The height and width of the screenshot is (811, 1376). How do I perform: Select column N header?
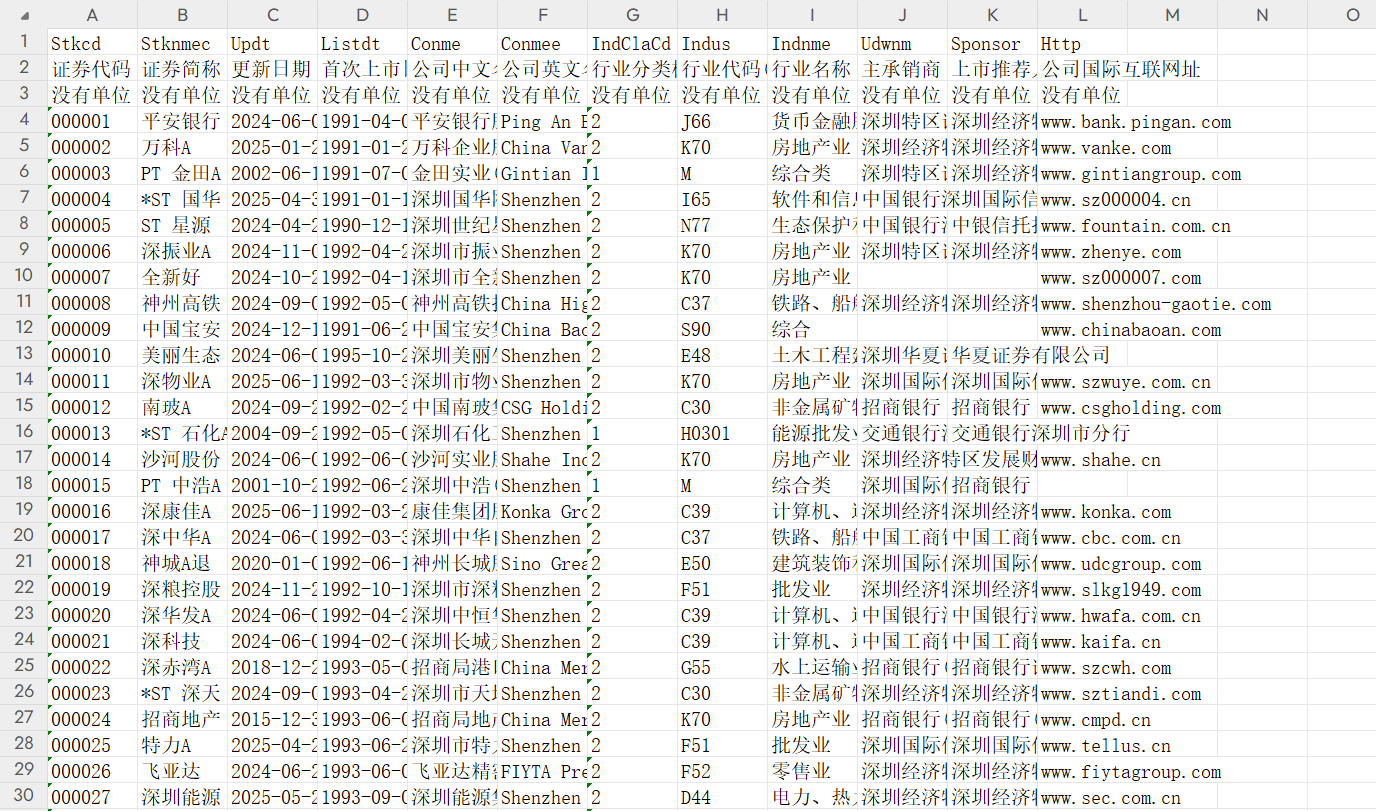coord(1263,15)
